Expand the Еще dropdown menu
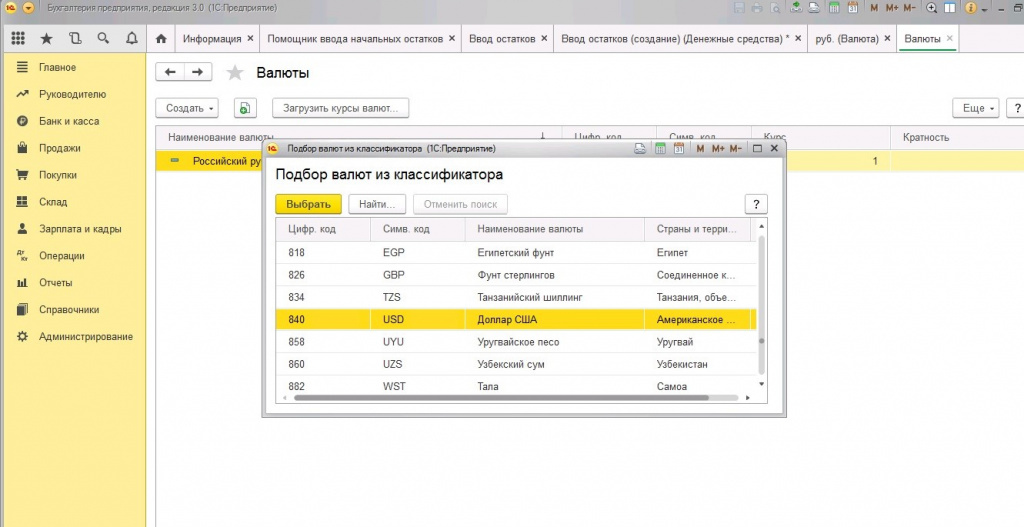Image resolution: width=1024 pixels, height=527 pixels. click(976, 108)
